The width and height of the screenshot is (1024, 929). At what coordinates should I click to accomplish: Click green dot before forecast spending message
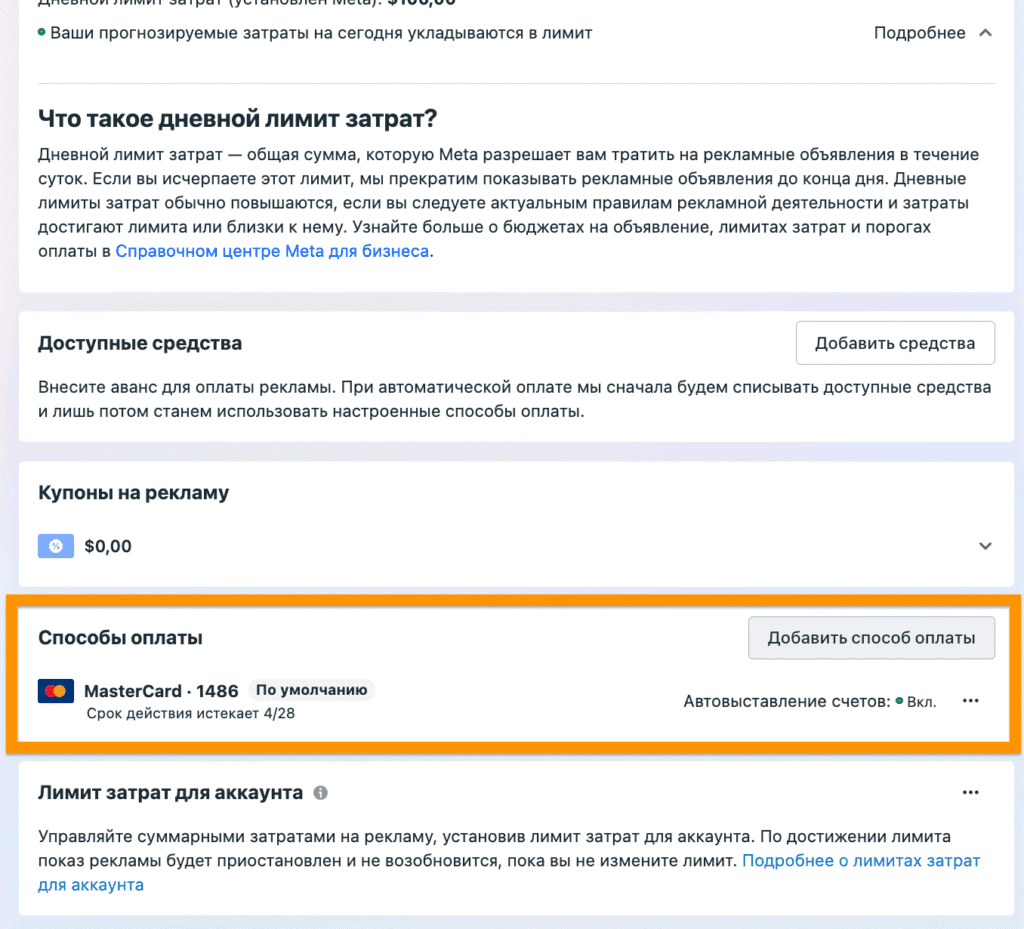[42, 33]
